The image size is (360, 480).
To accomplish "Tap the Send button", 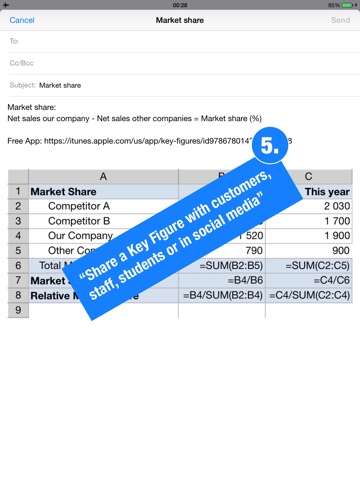I will click(340, 20).
